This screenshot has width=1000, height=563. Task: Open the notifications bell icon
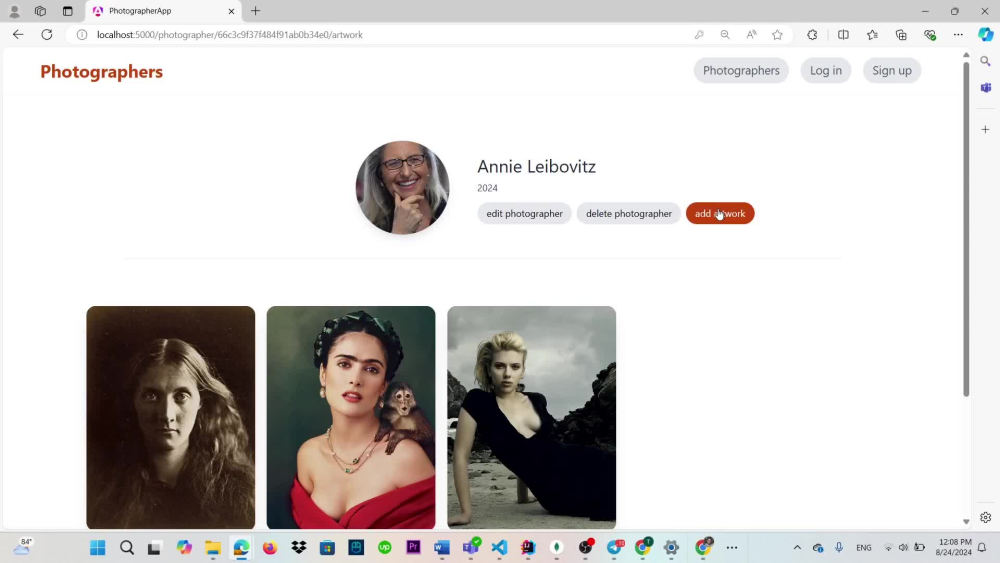(x=982, y=548)
